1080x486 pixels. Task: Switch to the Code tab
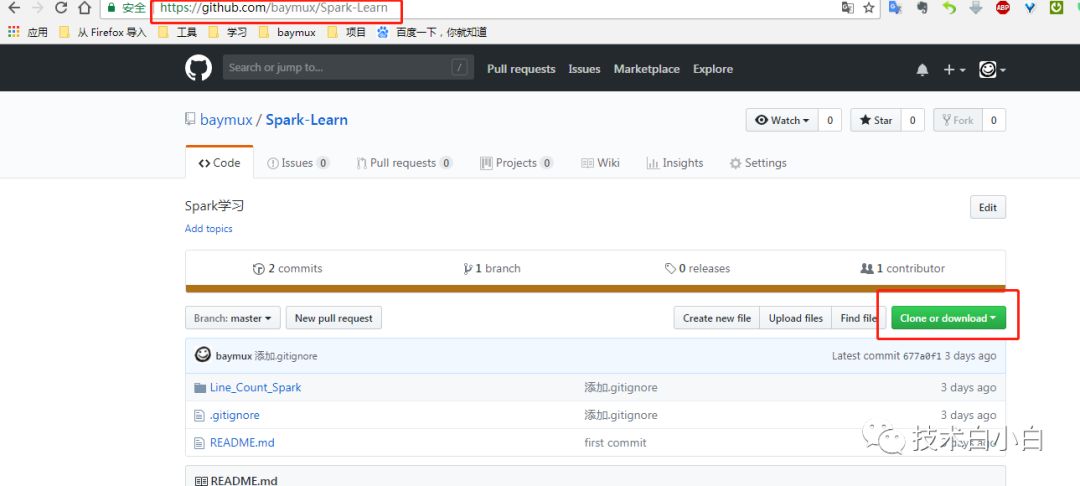[219, 163]
